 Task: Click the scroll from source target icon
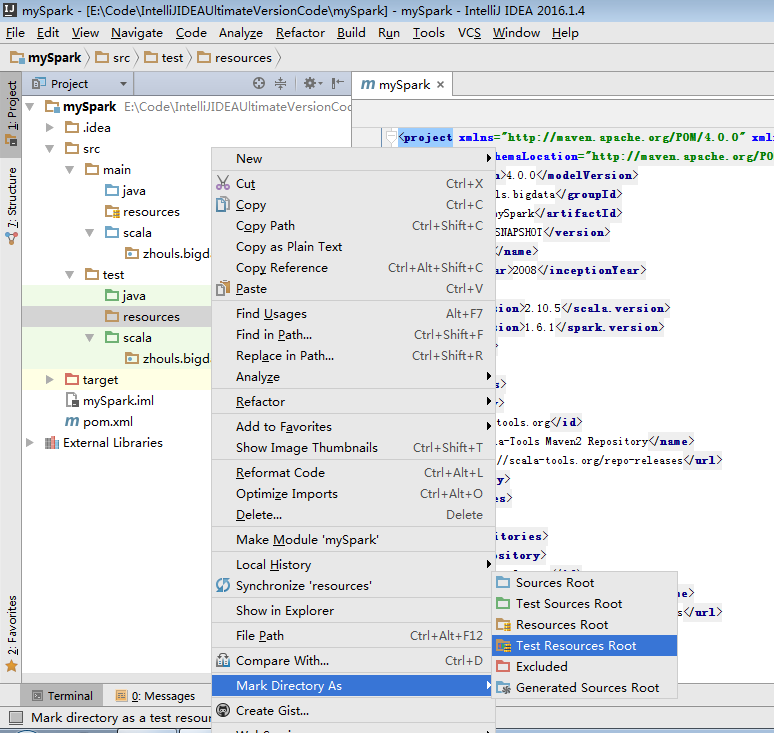259,83
